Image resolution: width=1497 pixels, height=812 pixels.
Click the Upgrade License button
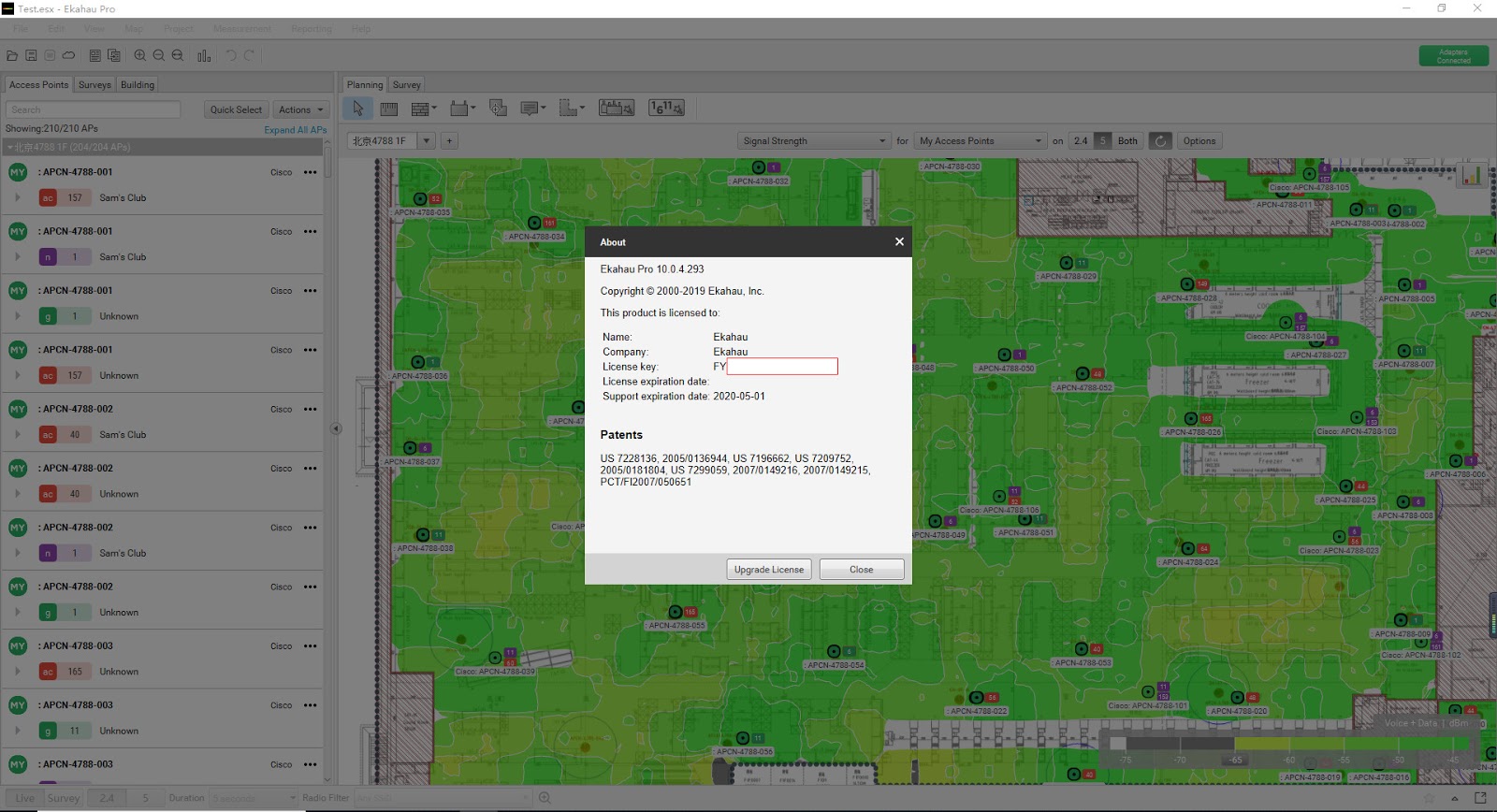(x=769, y=569)
